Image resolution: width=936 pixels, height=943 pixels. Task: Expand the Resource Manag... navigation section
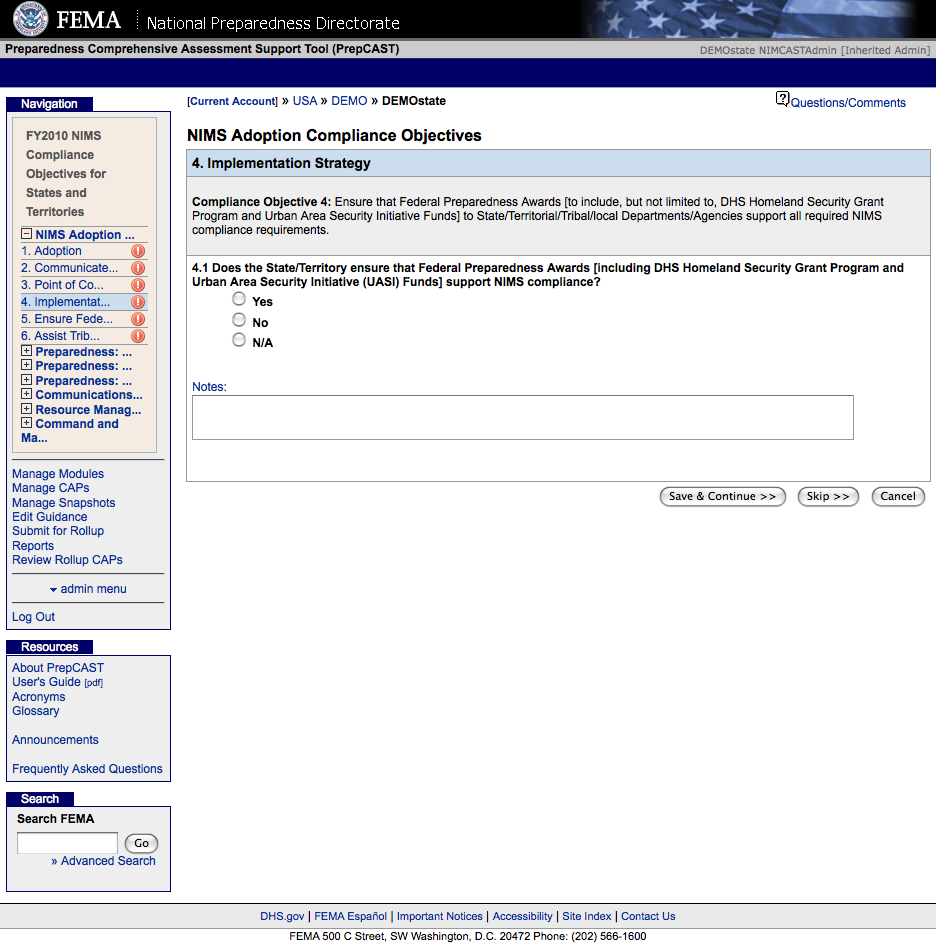(x=27, y=409)
